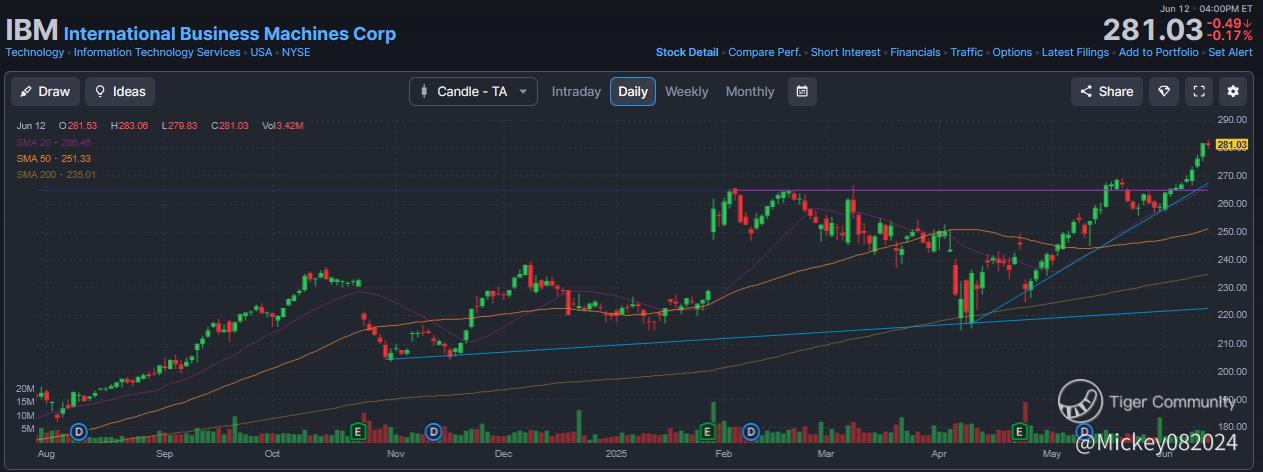This screenshot has width=1263, height=472.
Task: Open the Draw tools pencil button
Action: click(45, 91)
